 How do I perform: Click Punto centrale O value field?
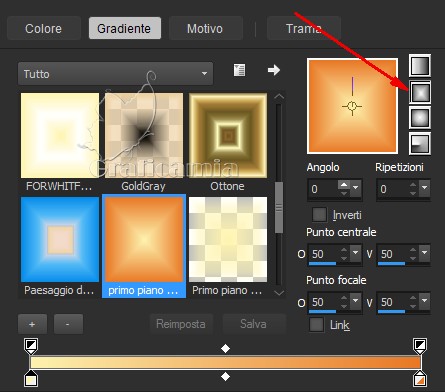pos(323,254)
